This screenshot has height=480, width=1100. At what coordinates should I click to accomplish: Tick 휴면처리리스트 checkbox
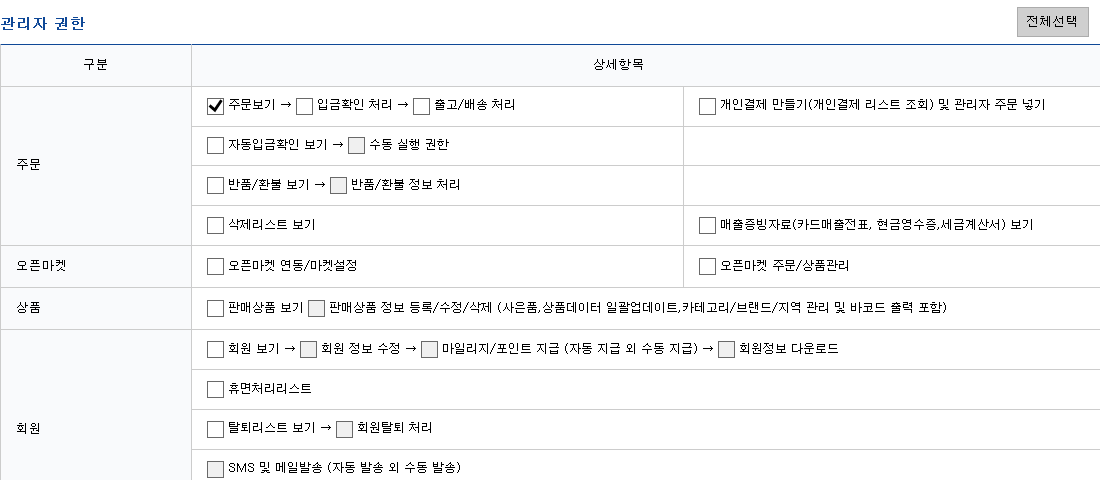(x=215, y=389)
